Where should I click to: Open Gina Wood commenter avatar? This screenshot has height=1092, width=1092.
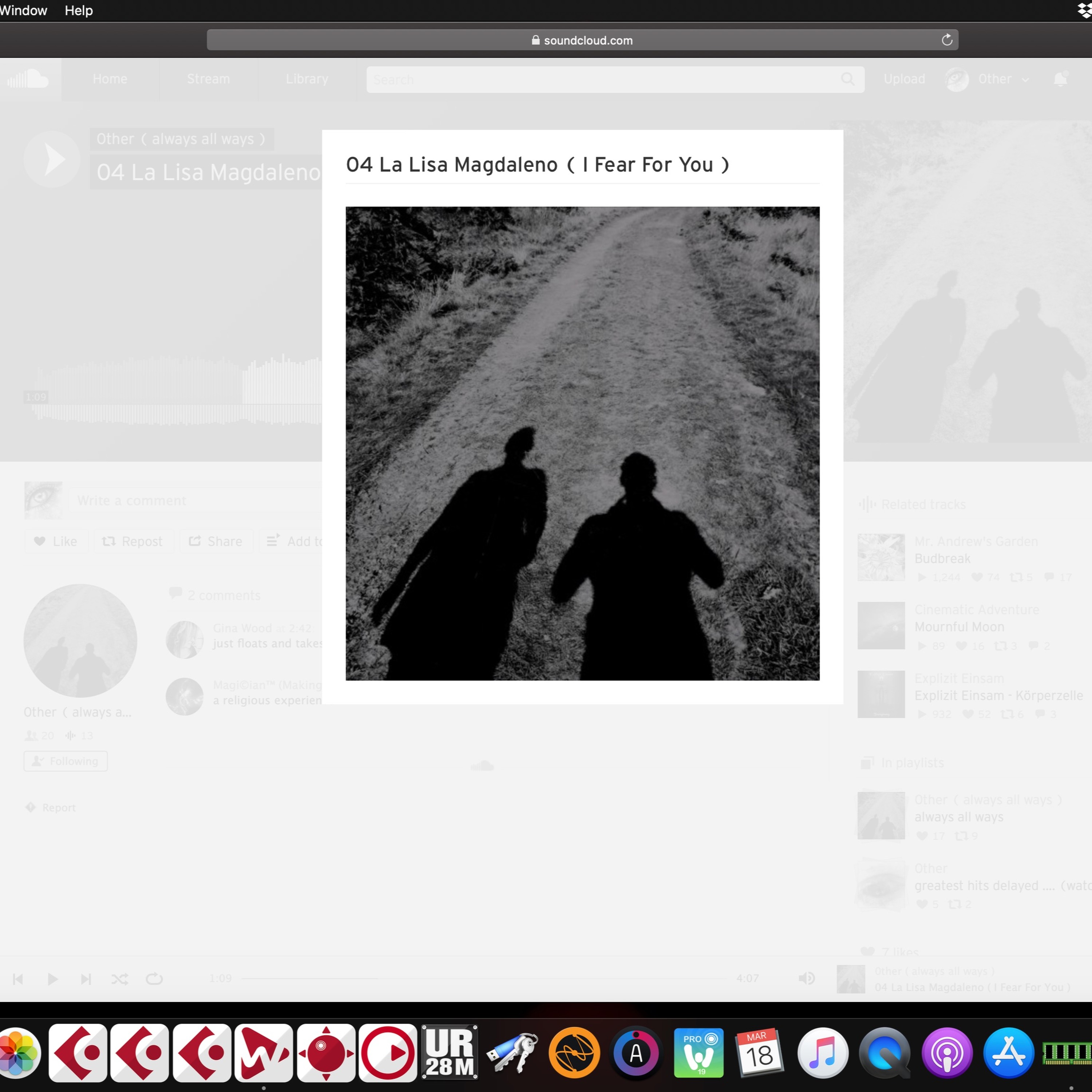click(184, 640)
